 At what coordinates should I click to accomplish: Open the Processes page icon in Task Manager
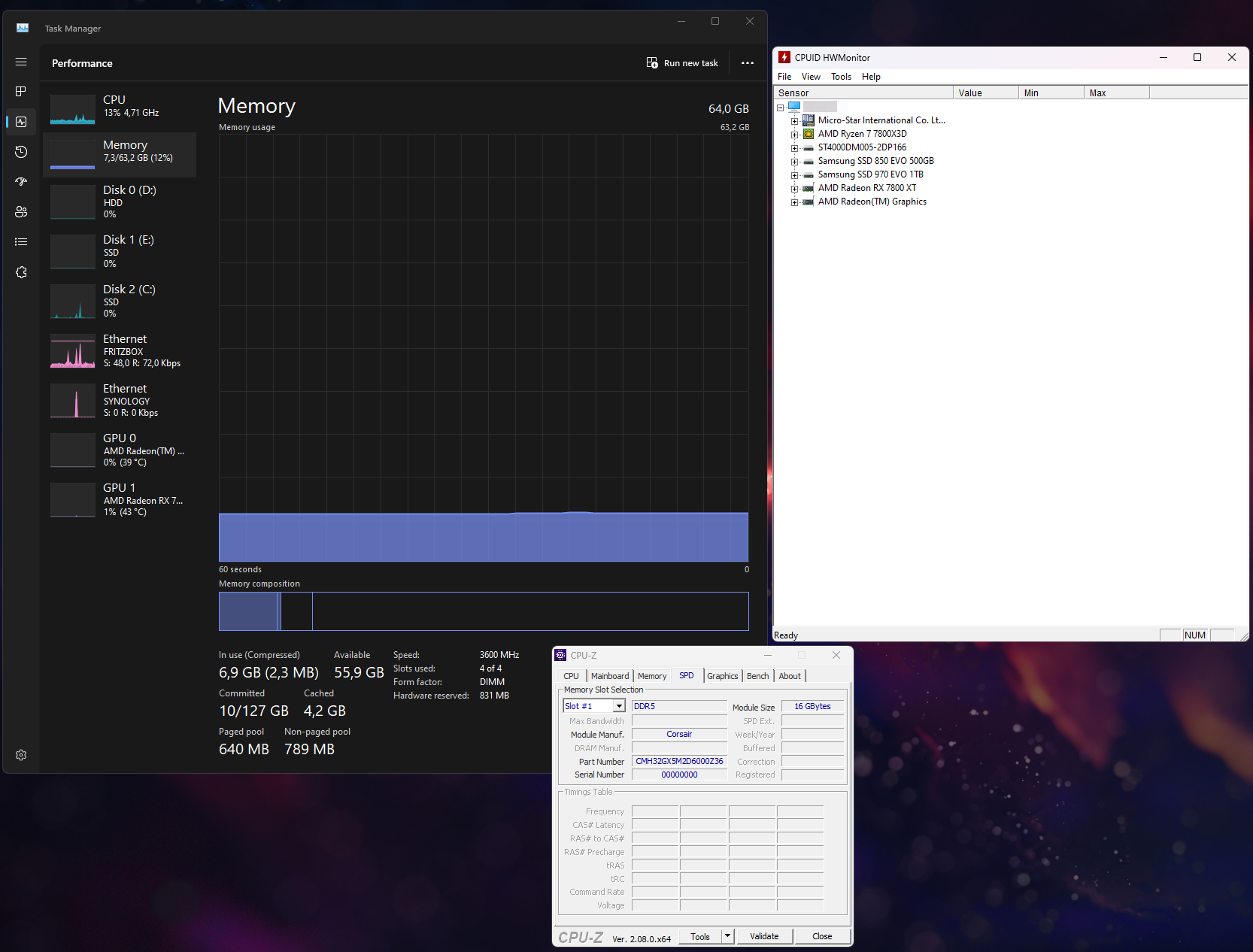pos(21,92)
